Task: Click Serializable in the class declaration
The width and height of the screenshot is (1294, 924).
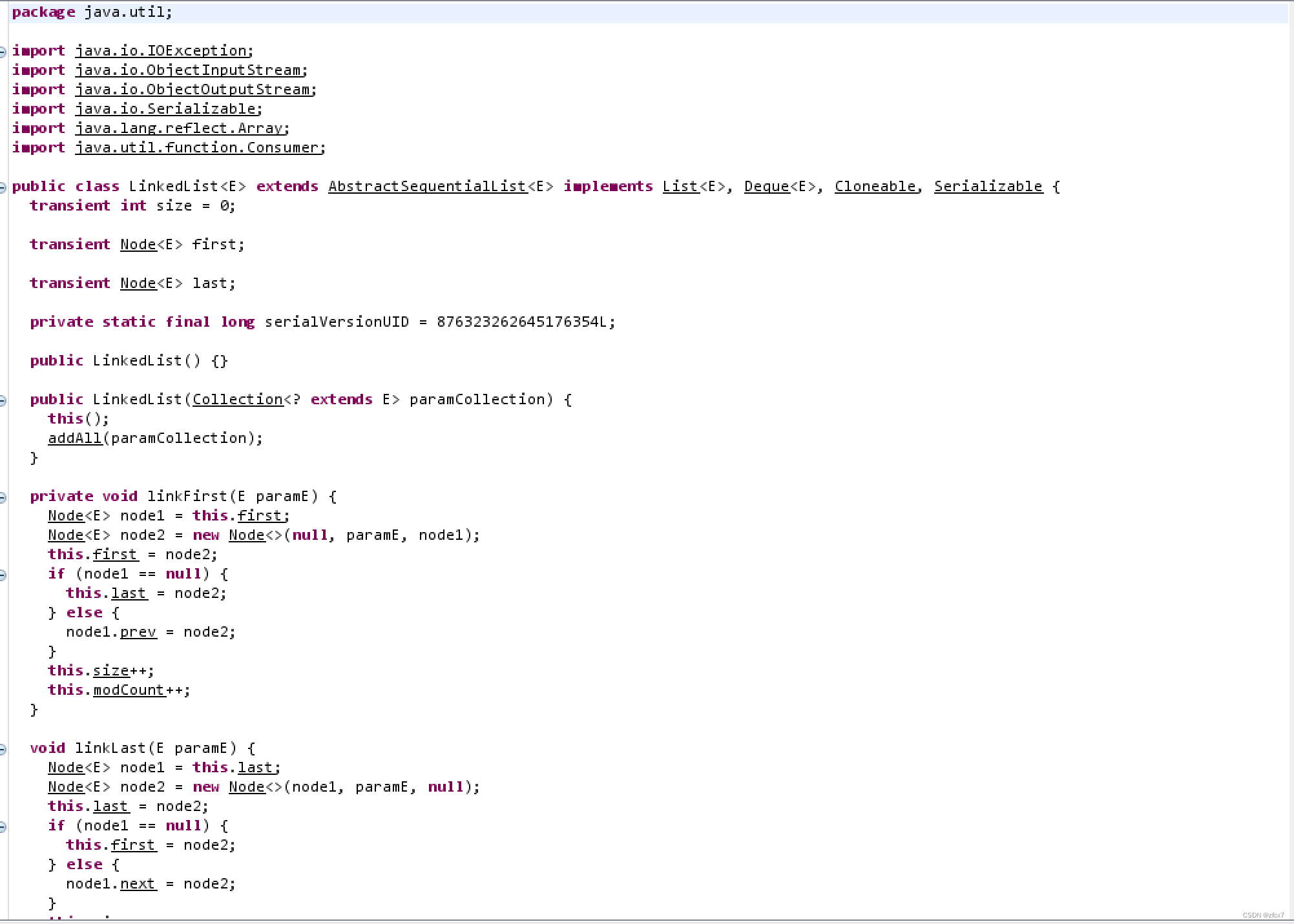Action: (988, 187)
